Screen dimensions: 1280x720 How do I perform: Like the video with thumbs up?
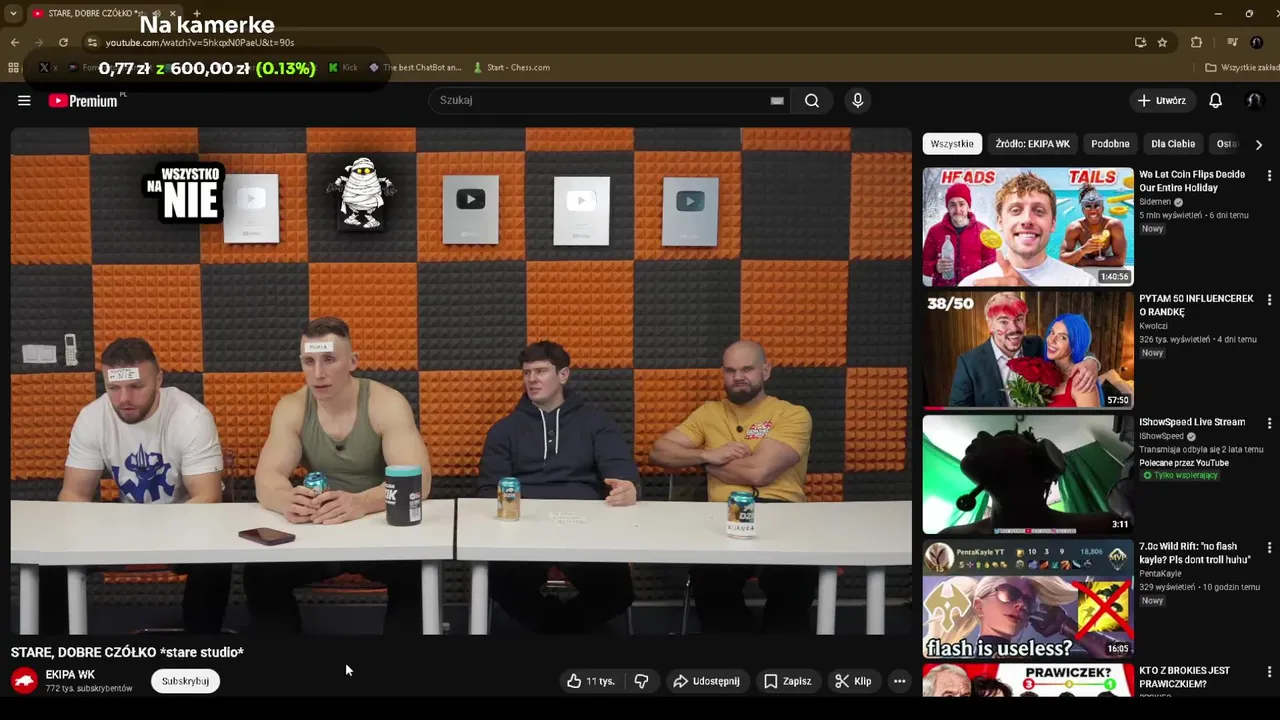pos(591,681)
